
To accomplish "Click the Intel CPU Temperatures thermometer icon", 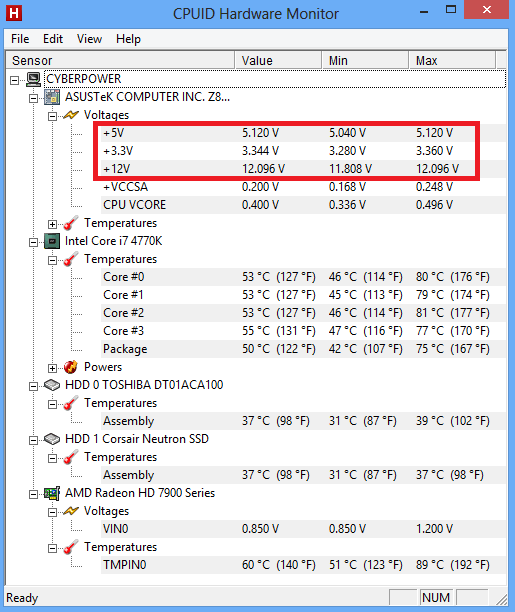I will click(x=71, y=259).
